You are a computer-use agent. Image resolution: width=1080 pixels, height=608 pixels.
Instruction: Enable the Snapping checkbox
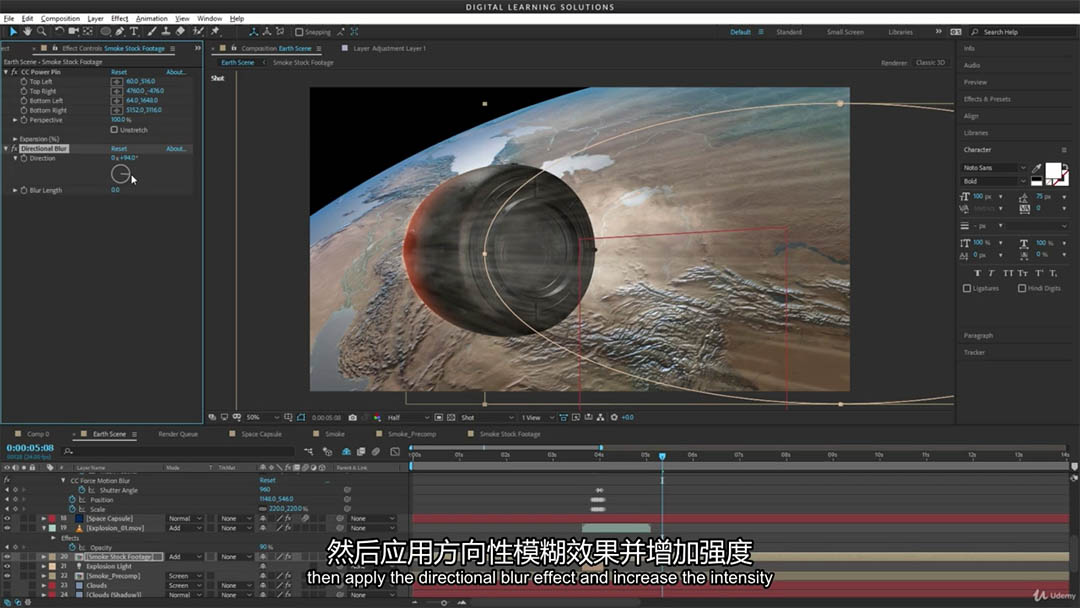[299, 32]
